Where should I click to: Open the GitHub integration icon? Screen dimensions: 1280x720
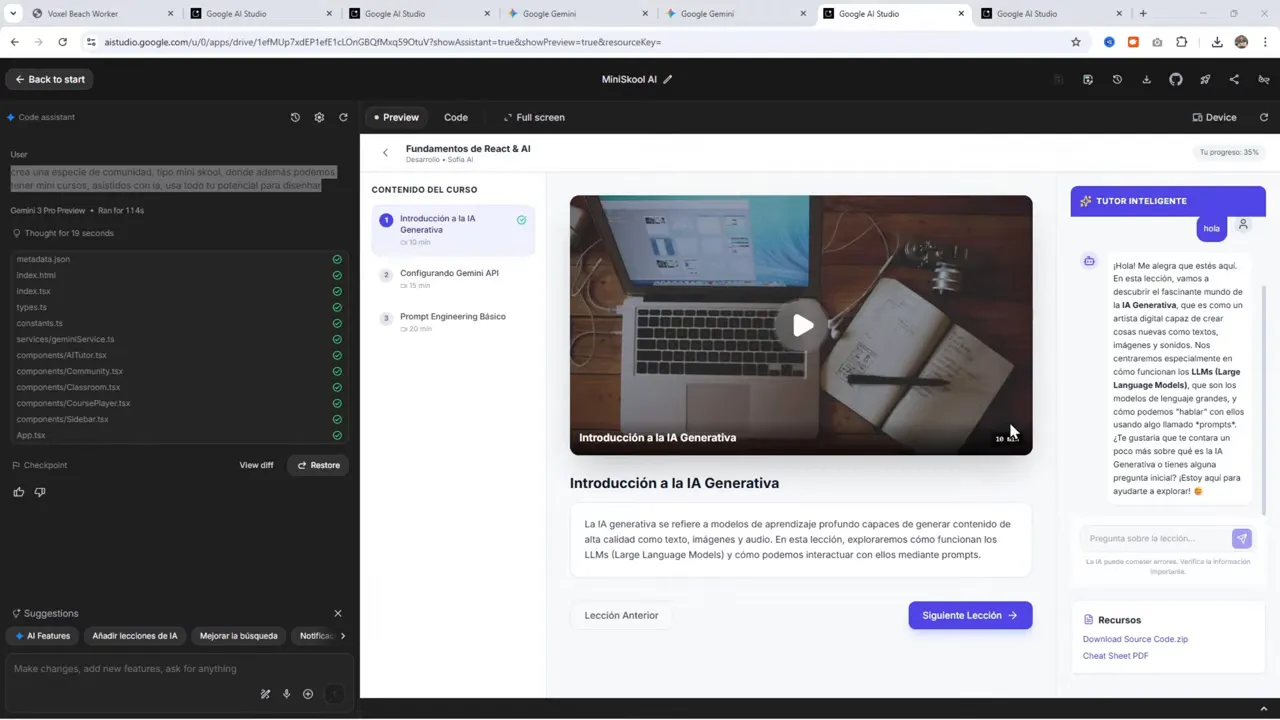coord(1176,79)
